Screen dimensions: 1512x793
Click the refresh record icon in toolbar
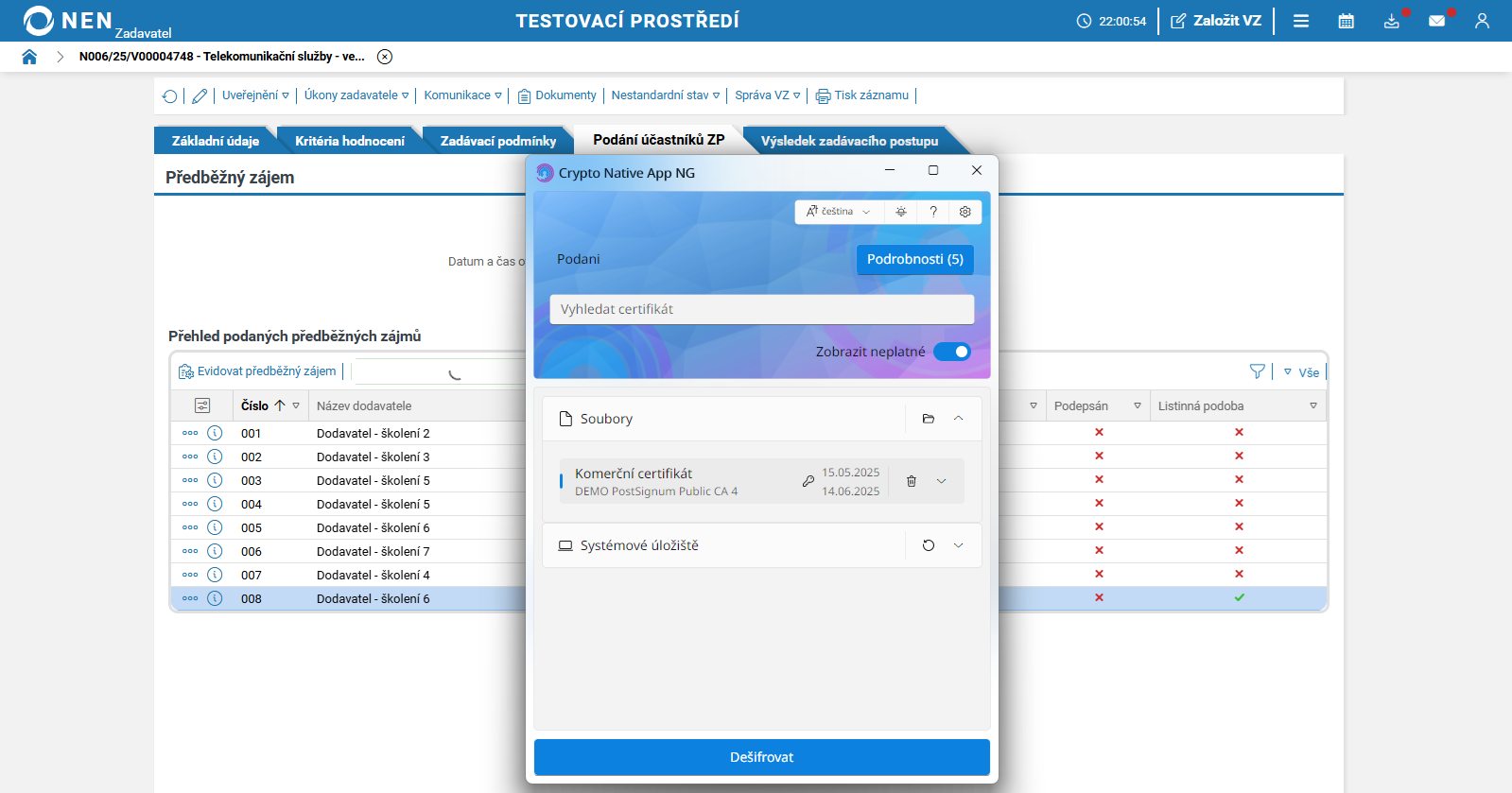click(169, 95)
